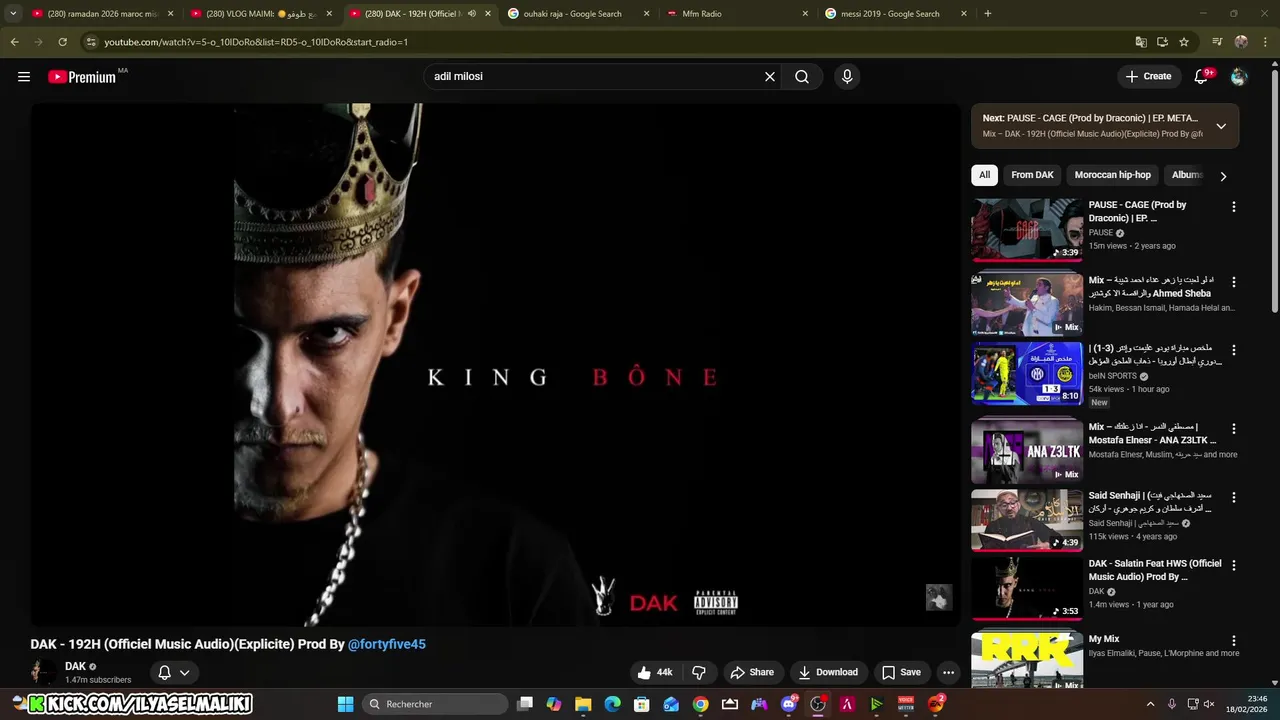Open File Explorer from taskbar
Image resolution: width=1280 pixels, height=720 pixels.
pos(583,704)
